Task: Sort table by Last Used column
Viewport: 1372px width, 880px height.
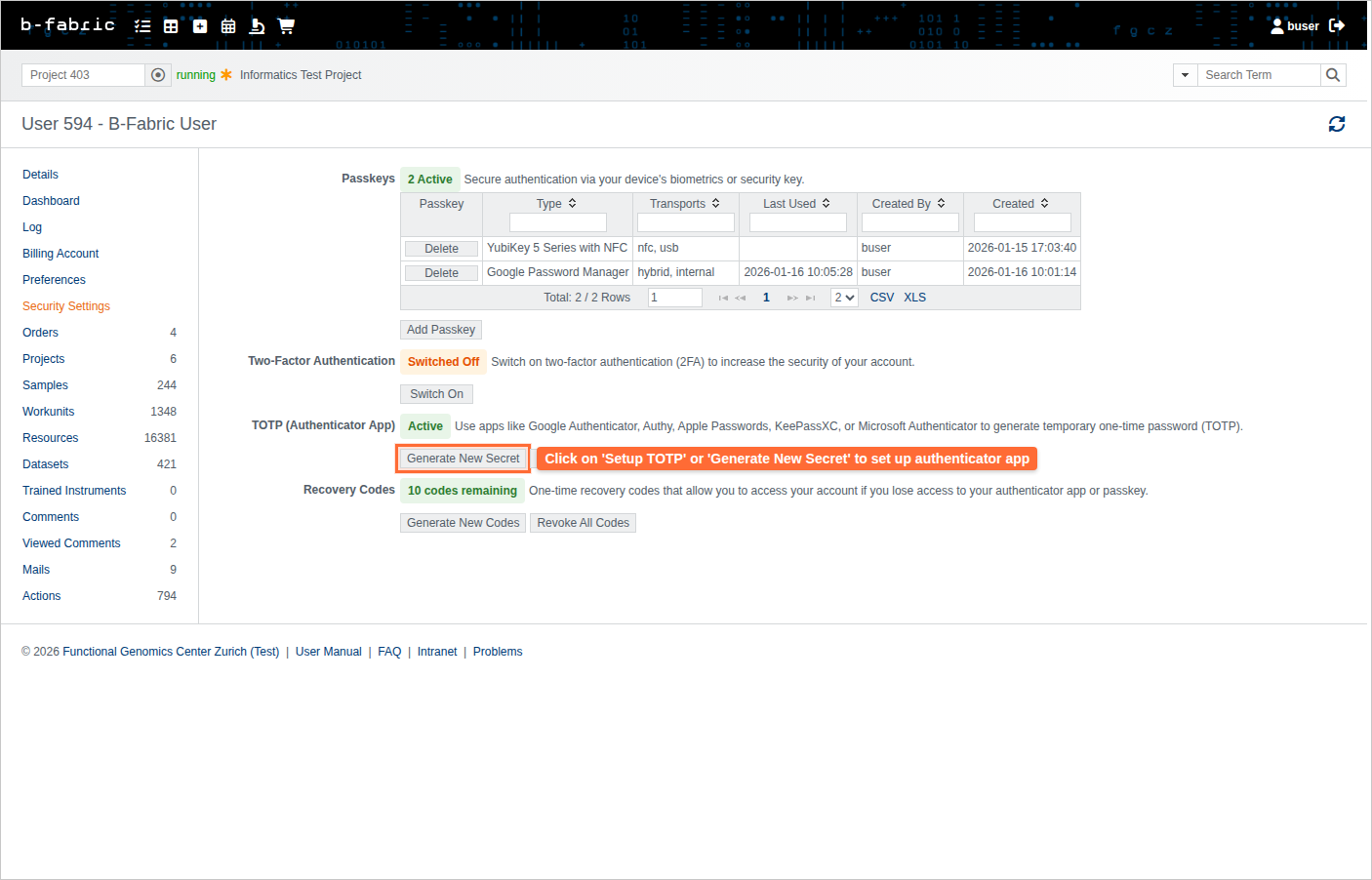Action: click(796, 204)
